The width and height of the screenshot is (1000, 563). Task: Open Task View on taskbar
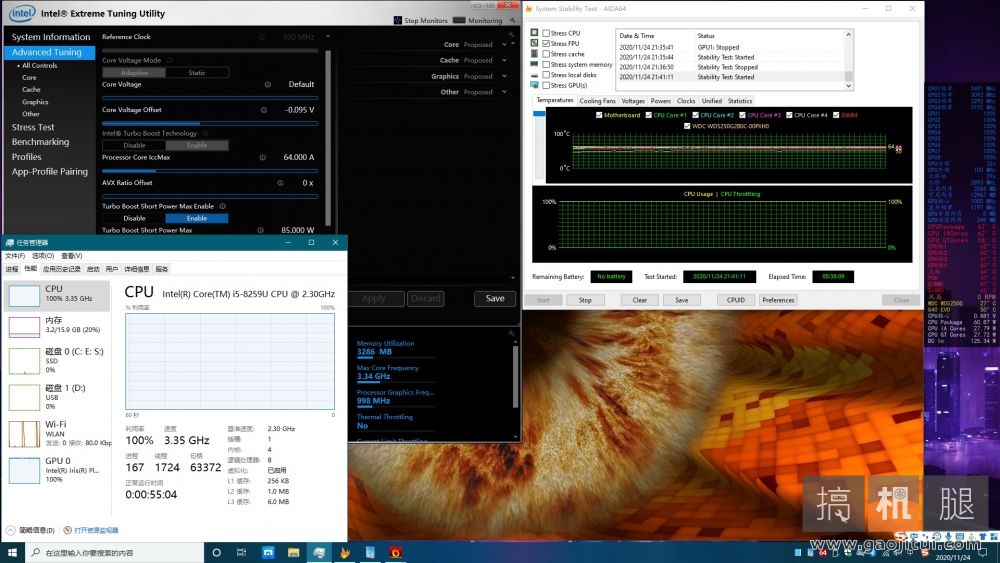[x=242, y=553]
